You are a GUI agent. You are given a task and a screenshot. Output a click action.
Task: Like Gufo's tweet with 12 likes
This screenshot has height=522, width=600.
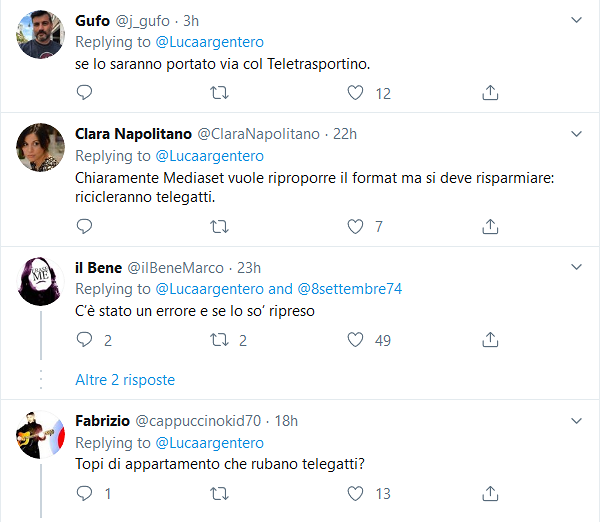[x=355, y=93]
